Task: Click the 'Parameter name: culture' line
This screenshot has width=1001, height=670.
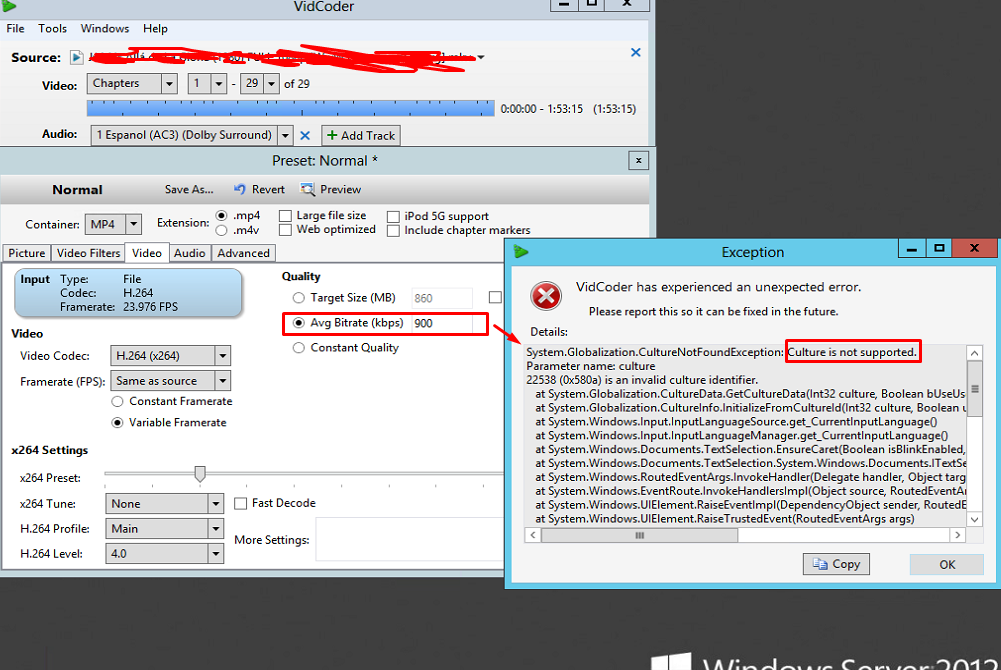Action: (x=591, y=366)
